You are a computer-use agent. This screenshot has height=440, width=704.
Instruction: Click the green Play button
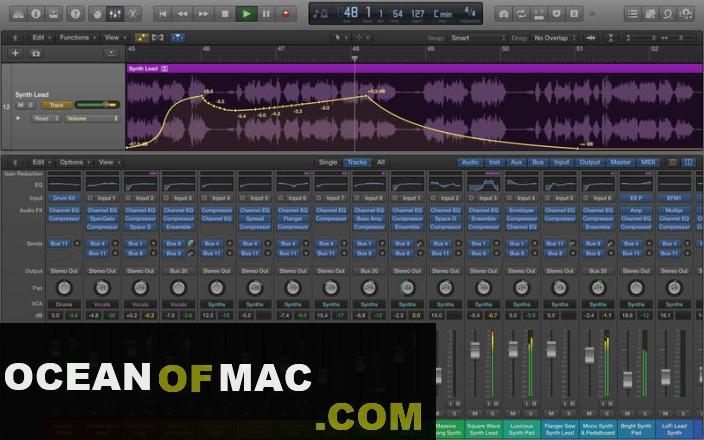pyautogui.click(x=246, y=14)
